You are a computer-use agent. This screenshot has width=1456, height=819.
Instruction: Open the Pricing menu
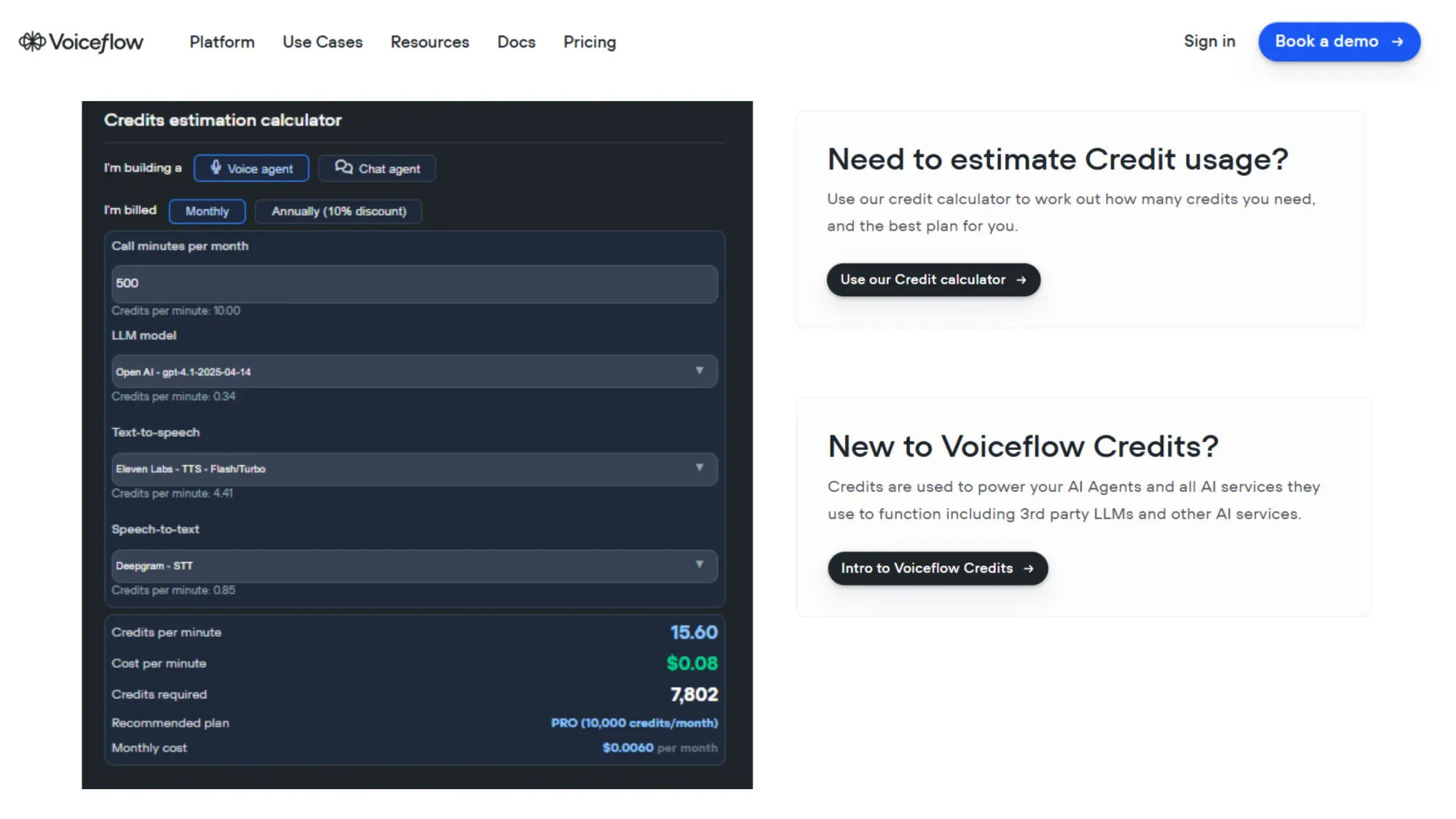point(589,41)
